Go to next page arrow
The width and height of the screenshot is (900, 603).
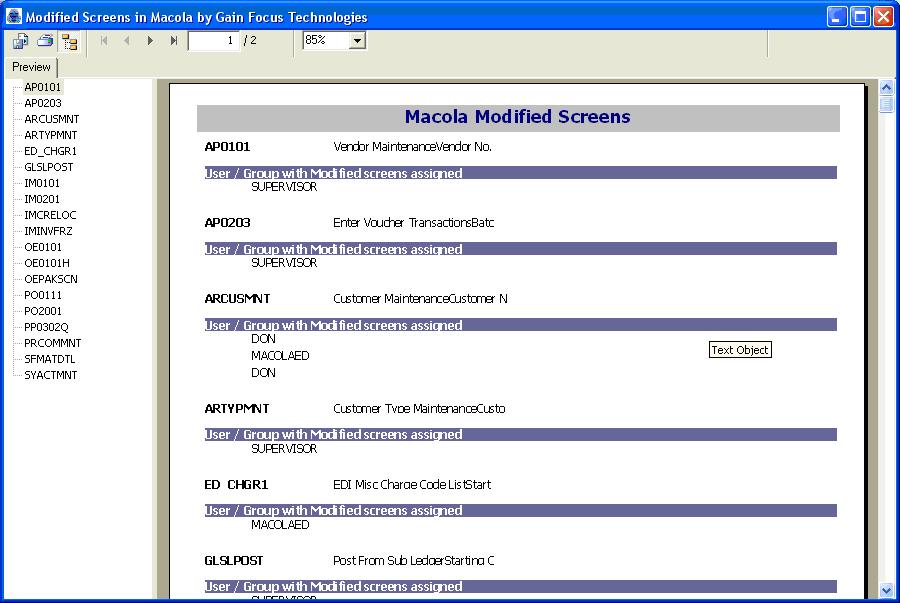click(150, 41)
